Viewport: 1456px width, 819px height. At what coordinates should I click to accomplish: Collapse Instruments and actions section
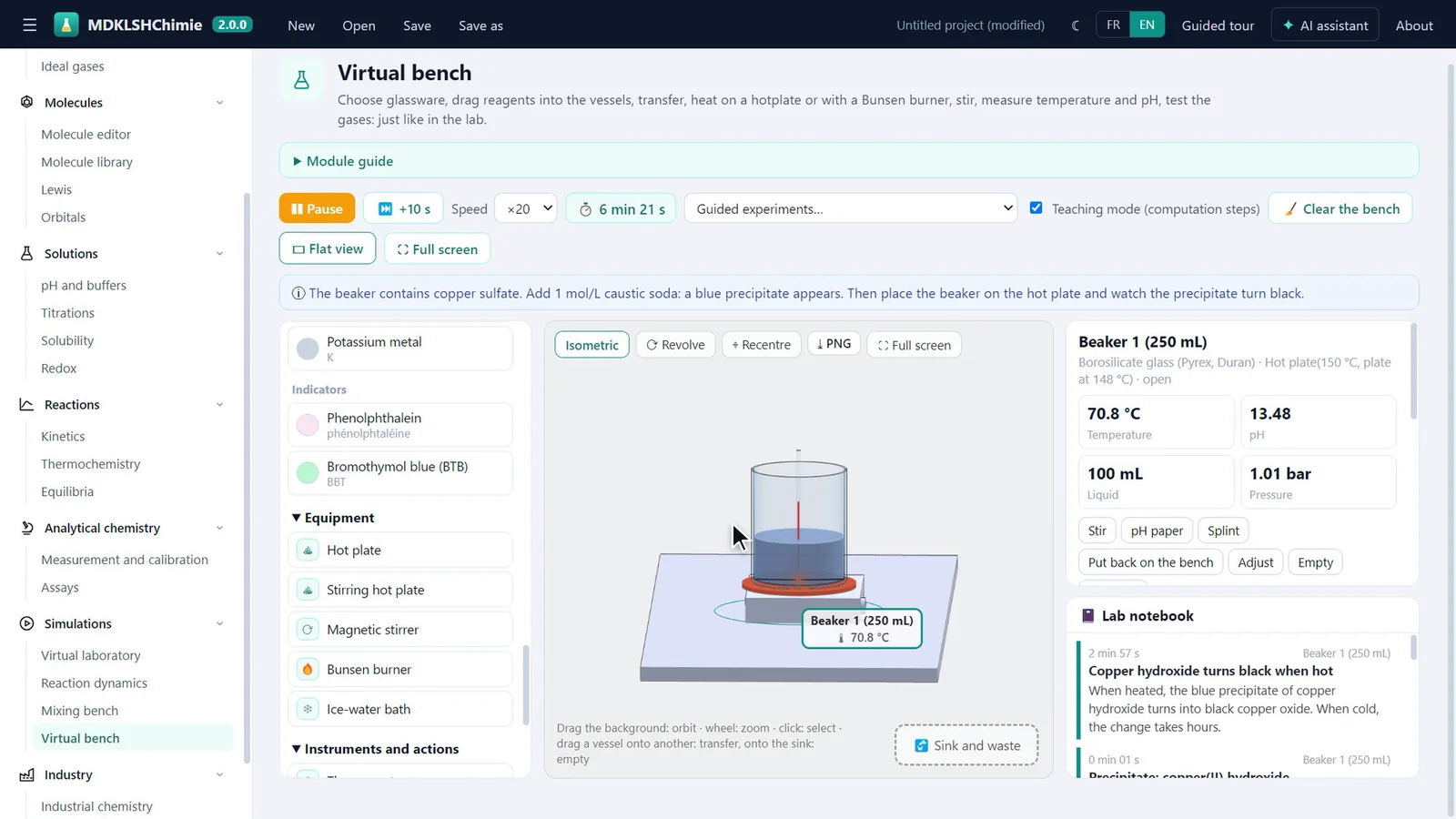375,749
